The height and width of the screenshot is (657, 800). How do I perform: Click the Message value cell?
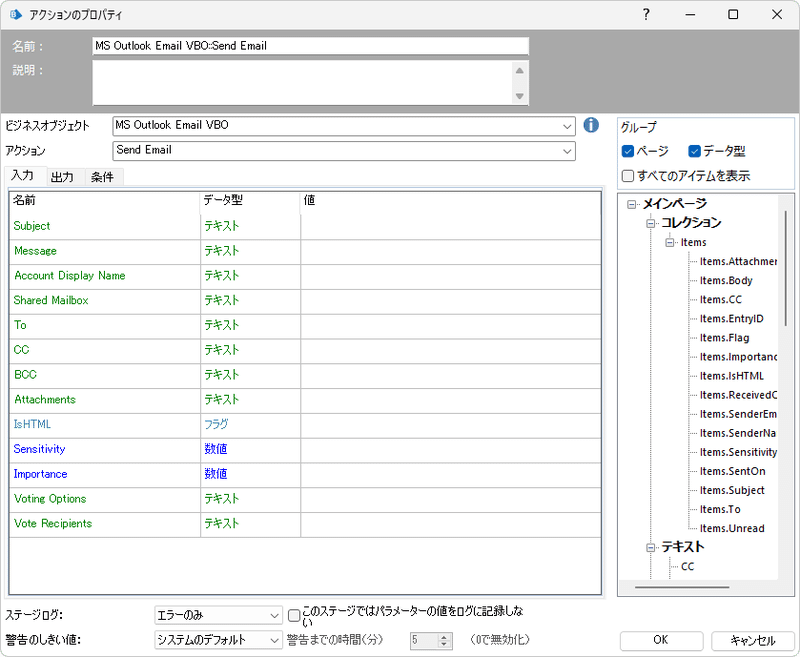(x=451, y=252)
